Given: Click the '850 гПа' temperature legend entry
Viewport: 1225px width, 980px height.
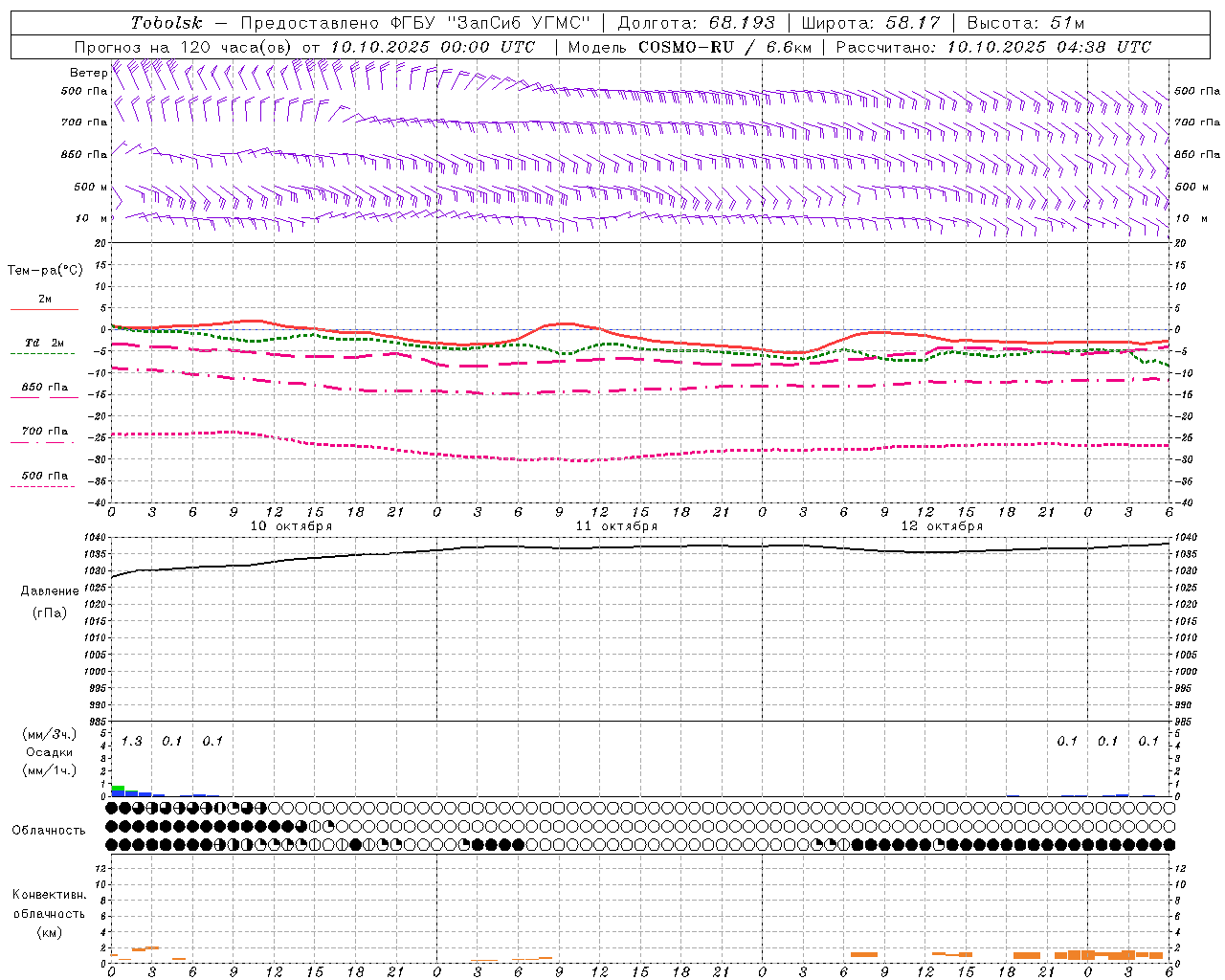Looking at the screenshot, I should [x=44, y=388].
